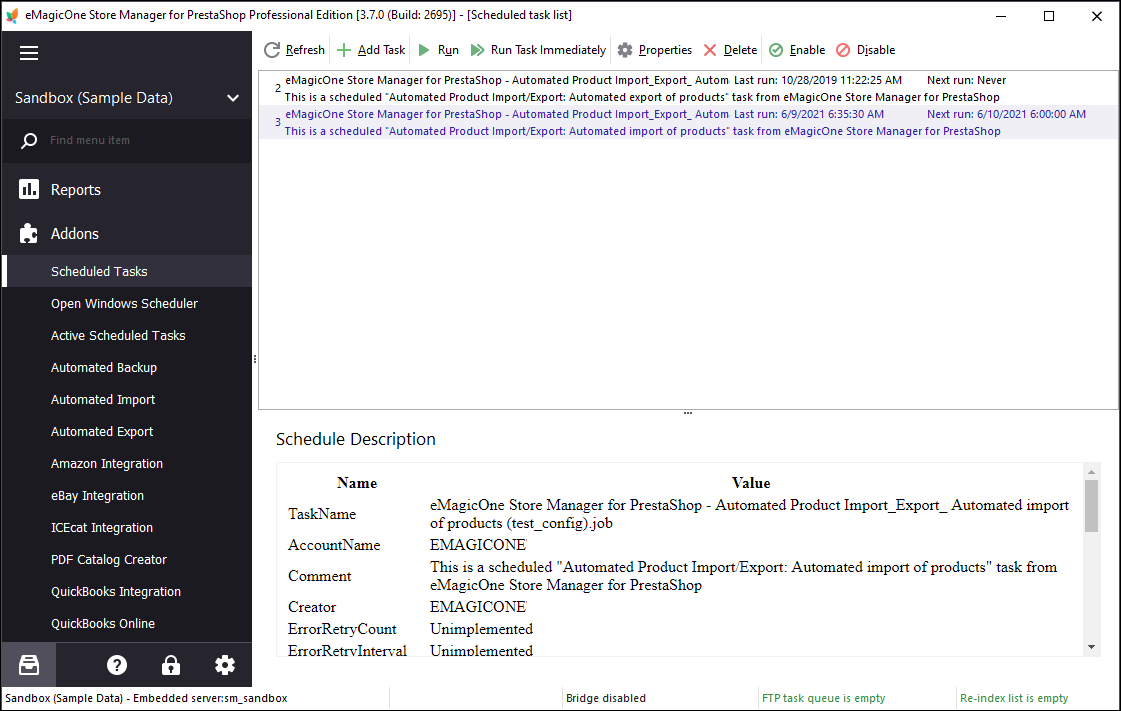Click the Add Task plus icon

point(344,50)
